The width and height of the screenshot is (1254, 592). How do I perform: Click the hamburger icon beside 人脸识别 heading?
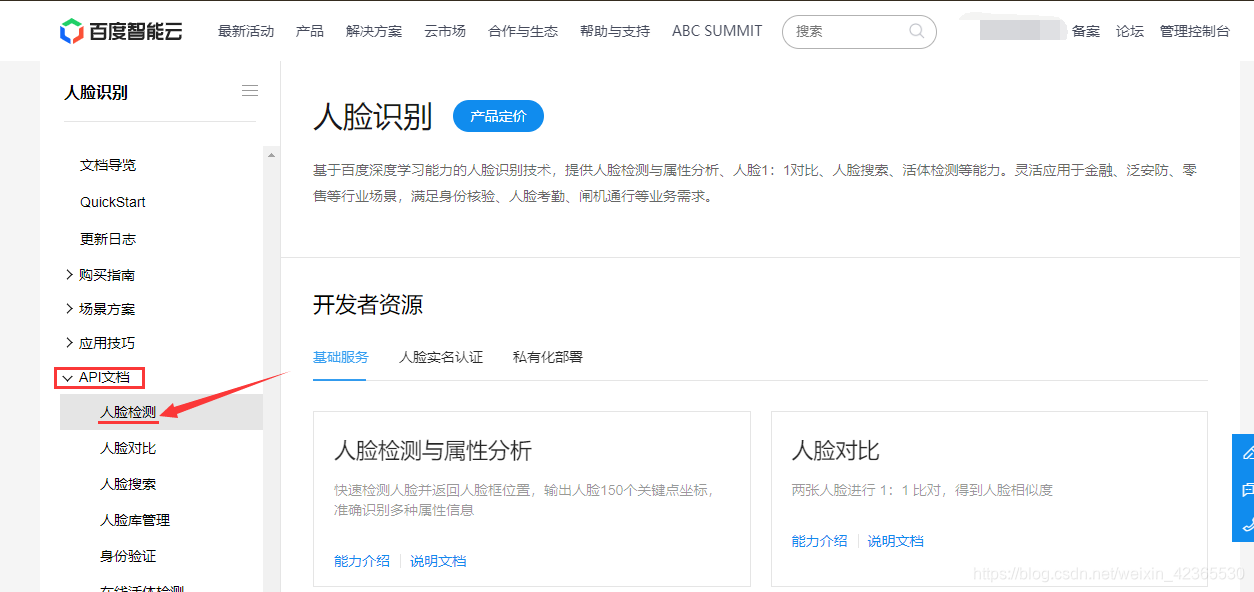point(249,89)
